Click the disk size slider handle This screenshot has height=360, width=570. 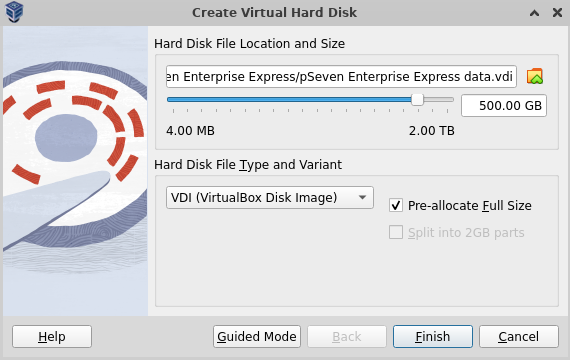point(417,99)
